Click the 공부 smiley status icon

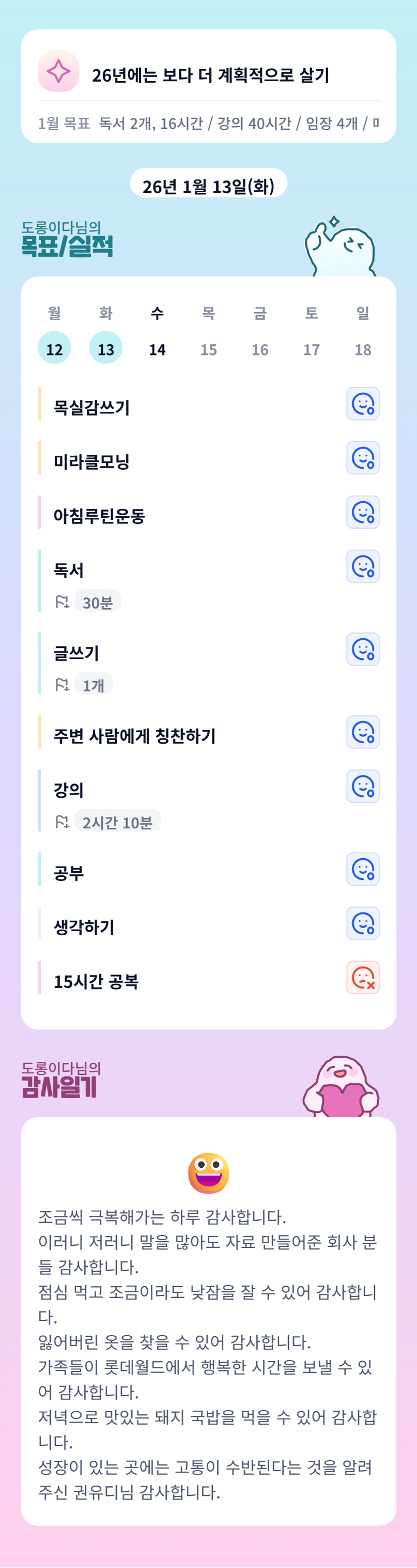pos(363,869)
